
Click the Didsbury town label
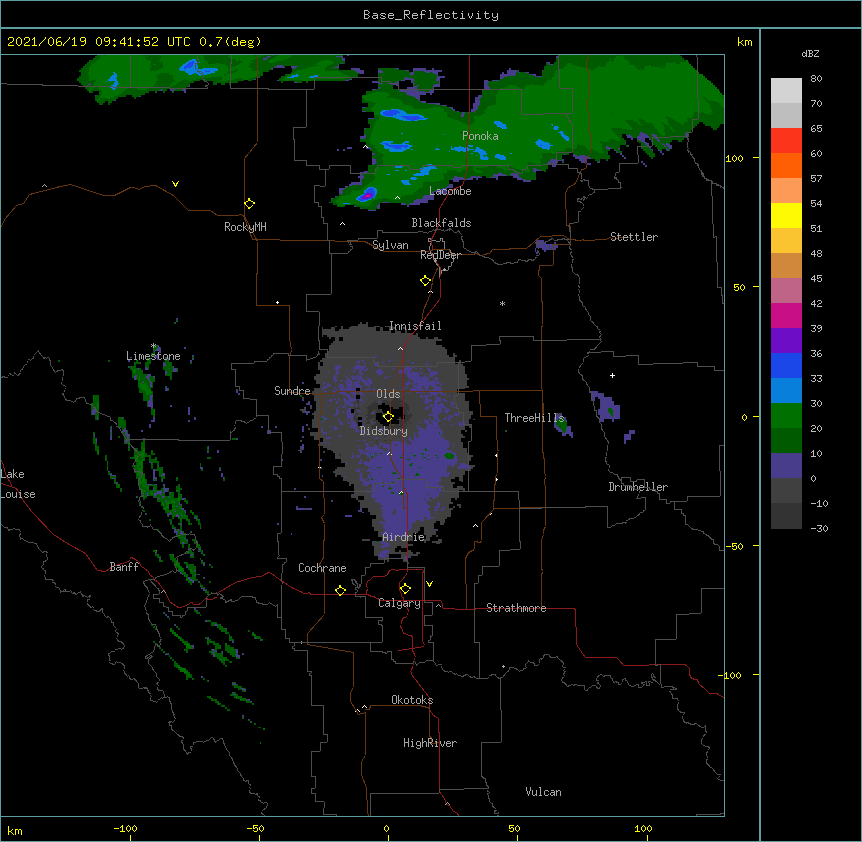point(384,431)
